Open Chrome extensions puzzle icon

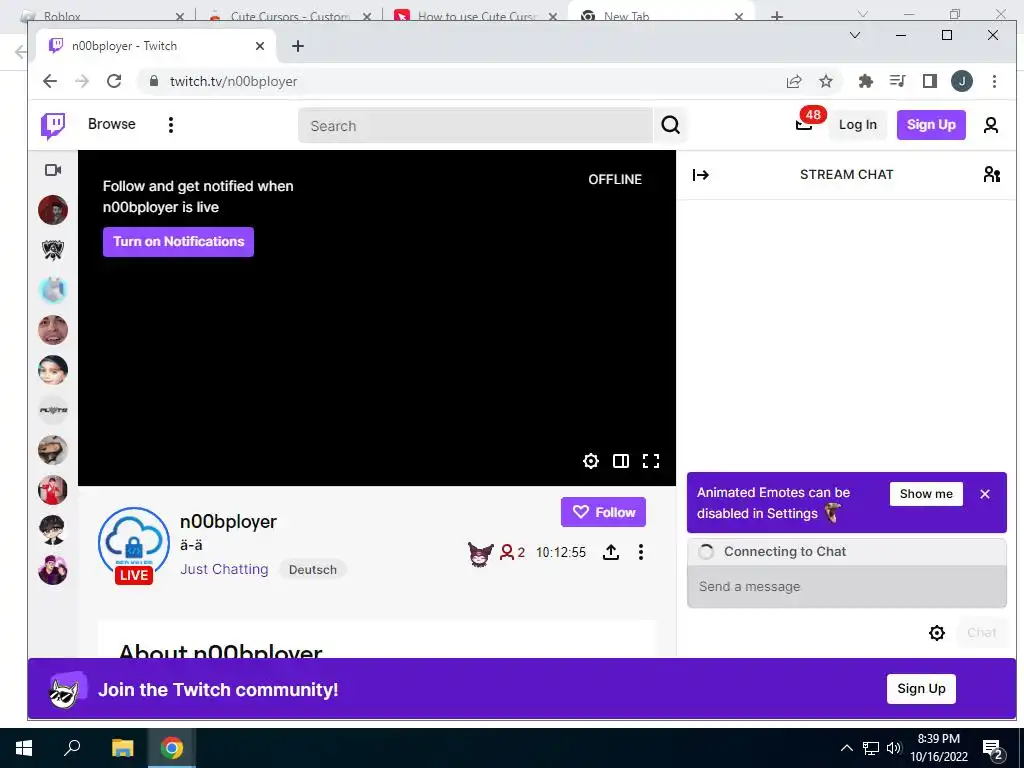866,81
